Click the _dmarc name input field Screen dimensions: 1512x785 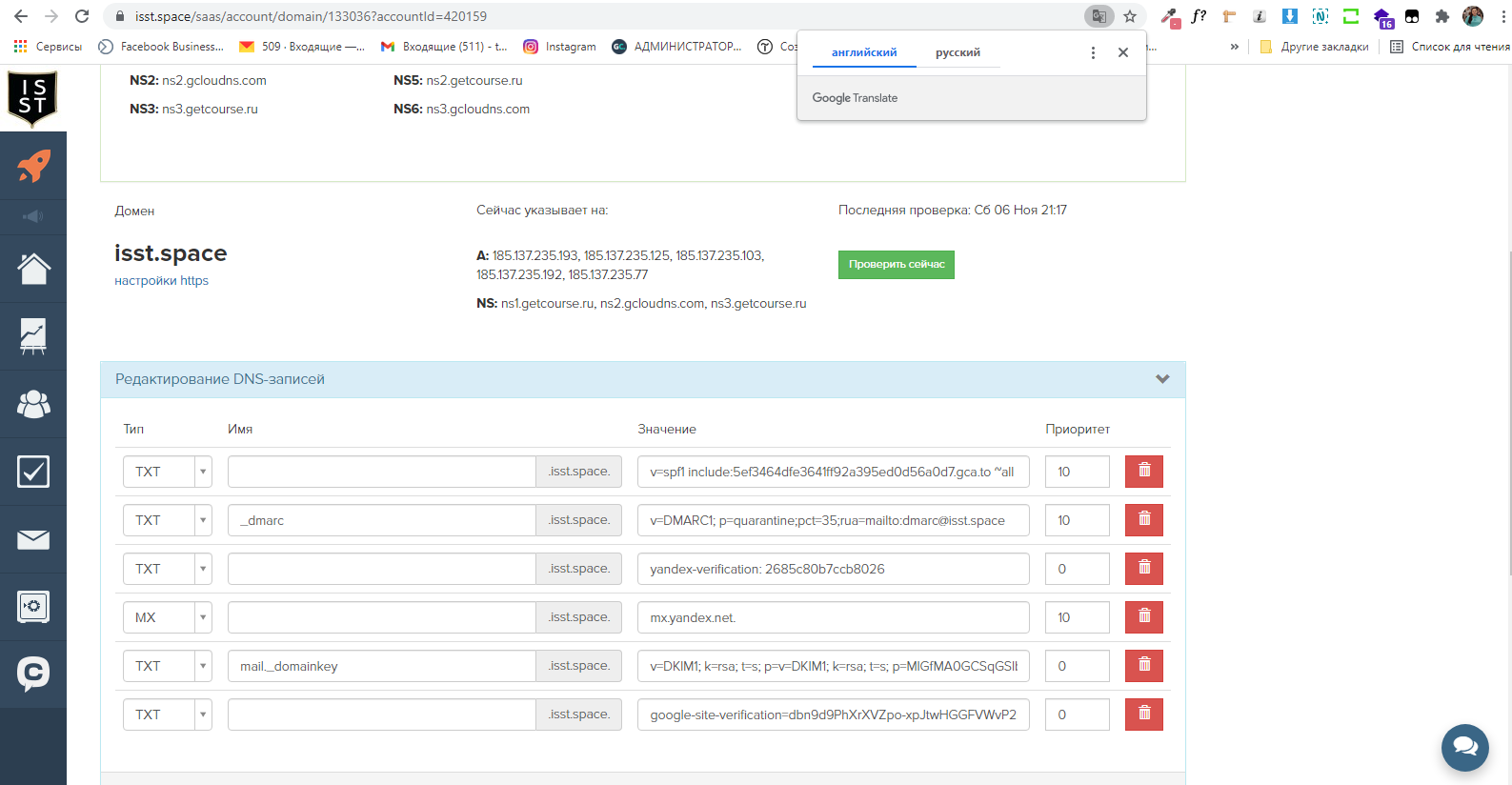click(x=381, y=520)
